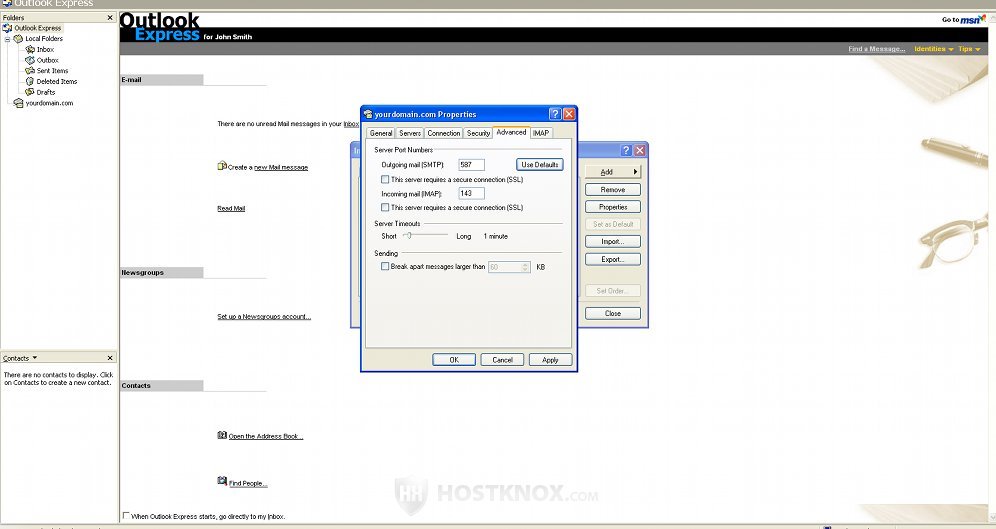
Task: Click Set up a Newsgroups account link
Action: click(264, 316)
